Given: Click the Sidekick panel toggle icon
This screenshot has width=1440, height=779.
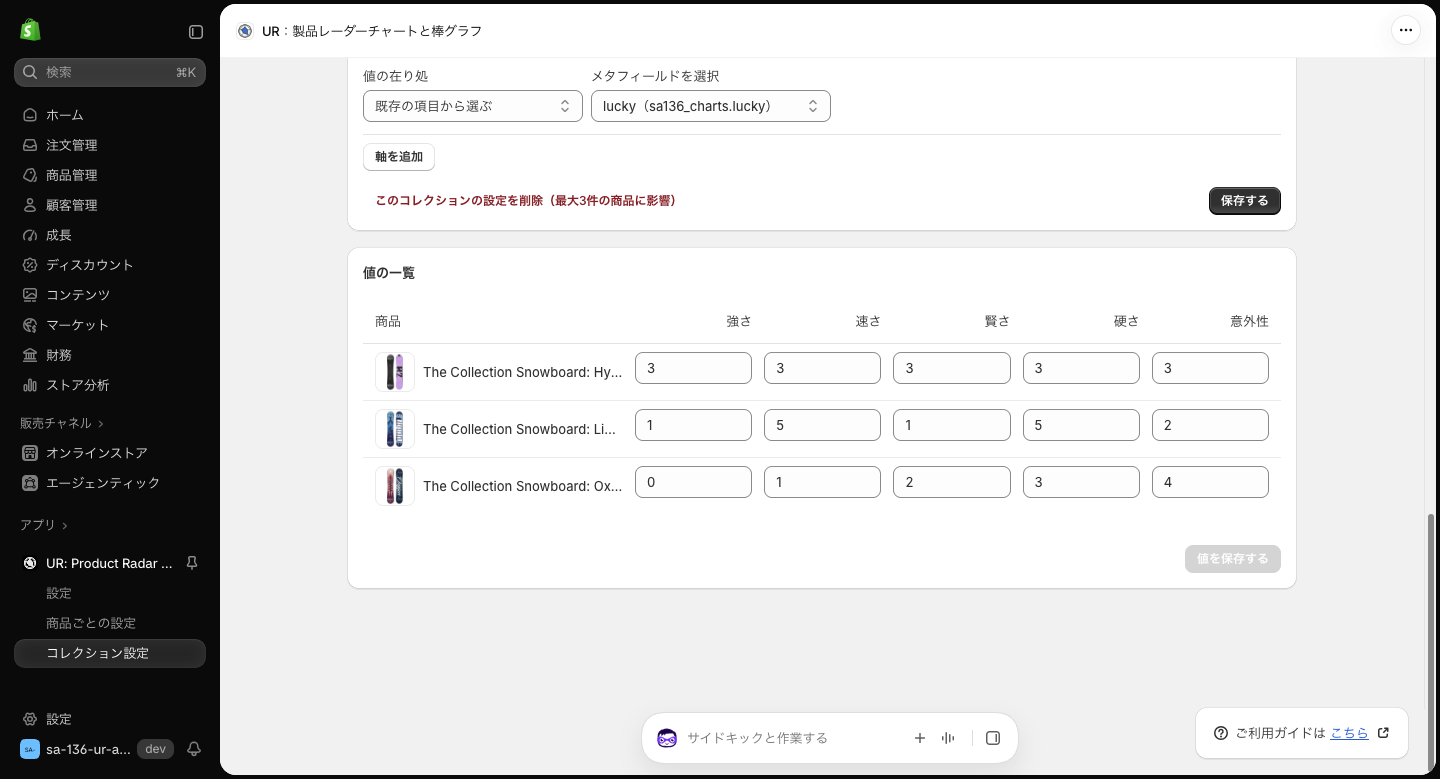Looking at the screenshot, I should pyautogui.click(x=993, y=738).
